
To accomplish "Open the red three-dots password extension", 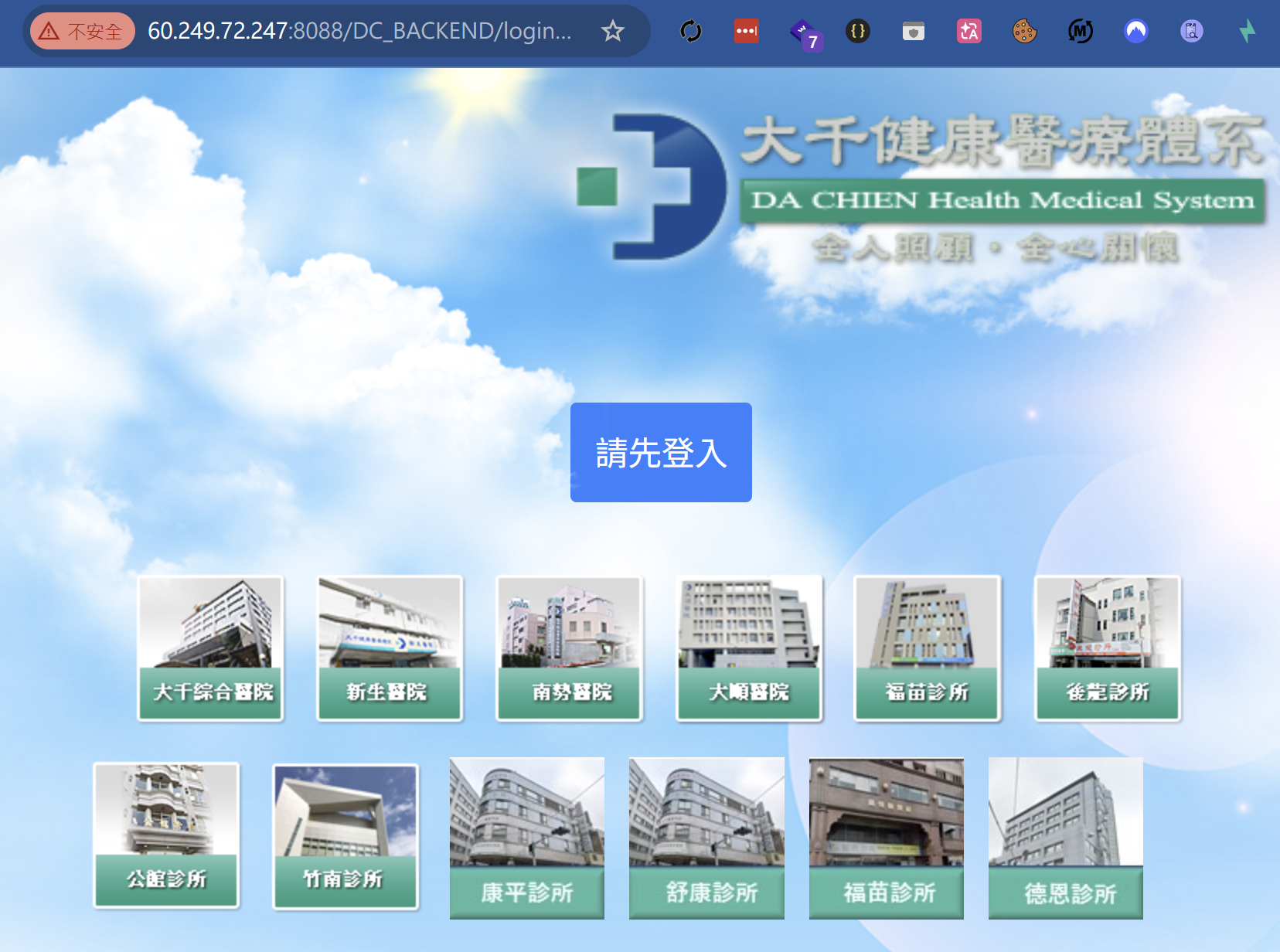I will [x=747, y=31].
